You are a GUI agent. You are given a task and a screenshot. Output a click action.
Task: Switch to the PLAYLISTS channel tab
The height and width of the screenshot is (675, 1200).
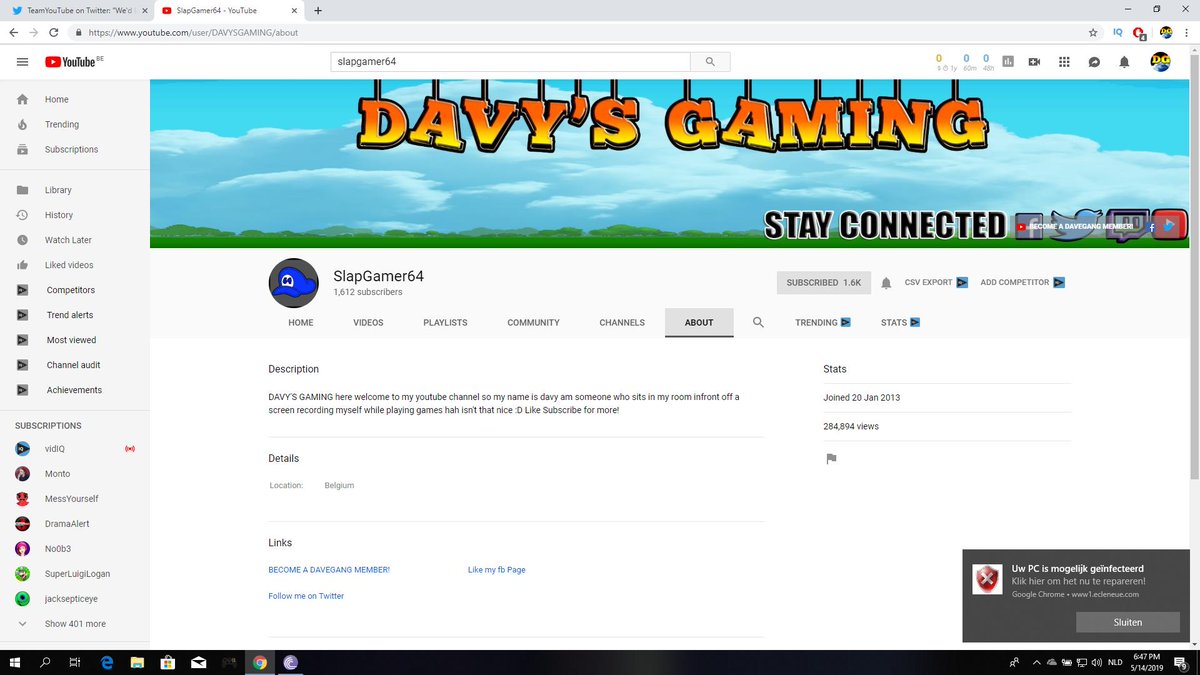[445, 323]
